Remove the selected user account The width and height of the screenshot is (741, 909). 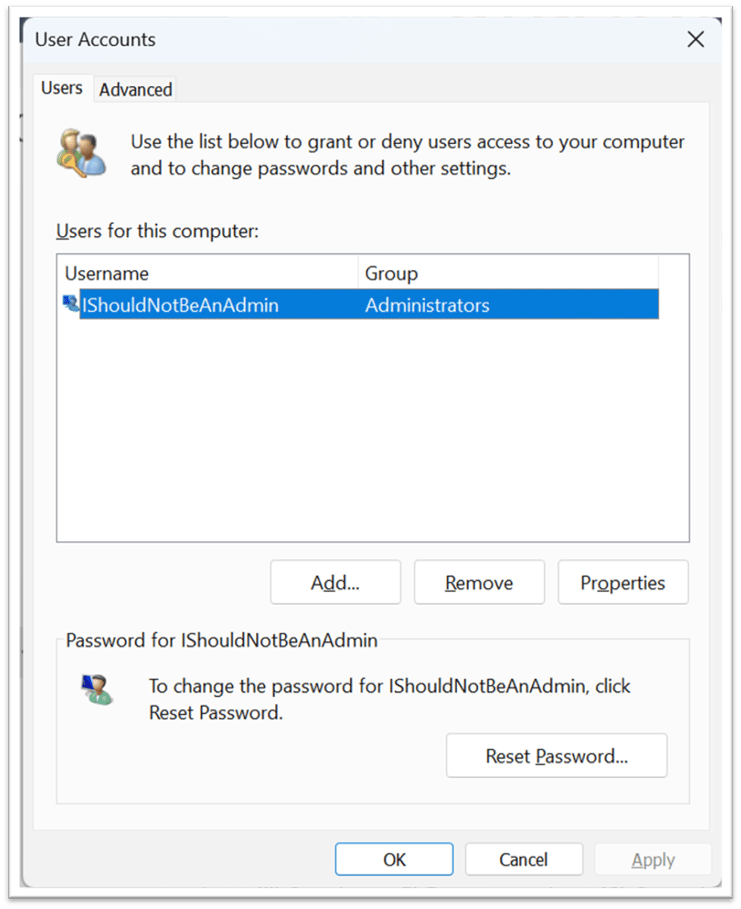[479, 582]
